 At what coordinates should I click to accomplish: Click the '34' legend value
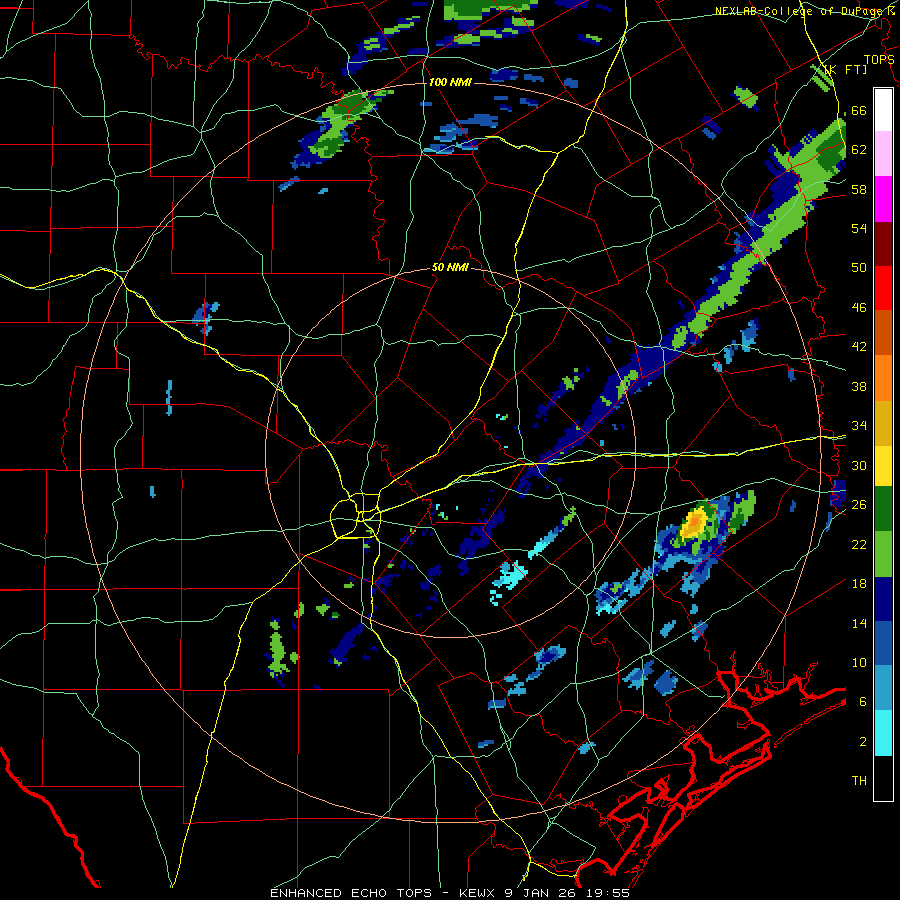859,425
